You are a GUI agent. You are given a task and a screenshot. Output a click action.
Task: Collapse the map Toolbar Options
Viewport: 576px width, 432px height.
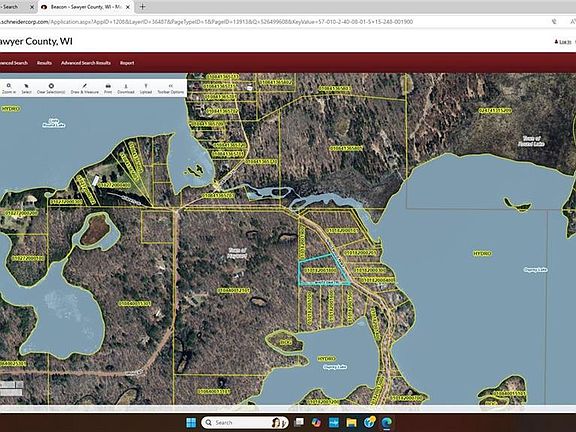tap(171, 89)
